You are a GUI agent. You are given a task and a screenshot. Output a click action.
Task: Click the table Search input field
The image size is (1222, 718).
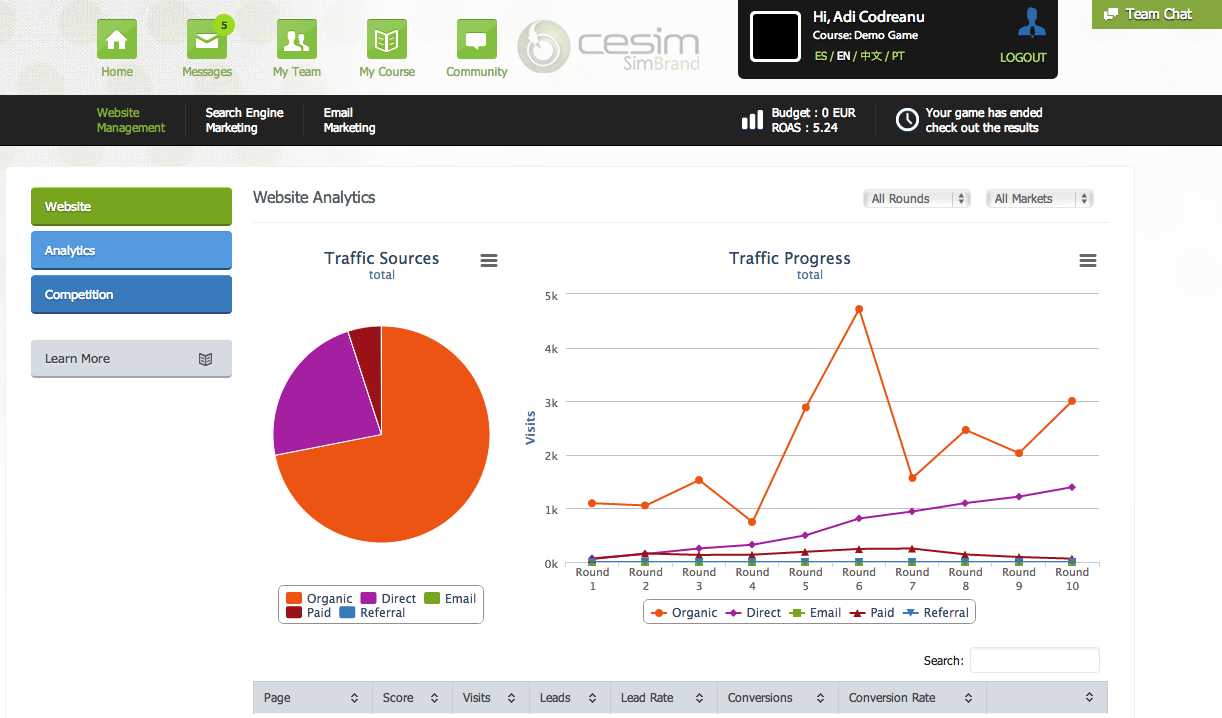(x=1034, y=660)
